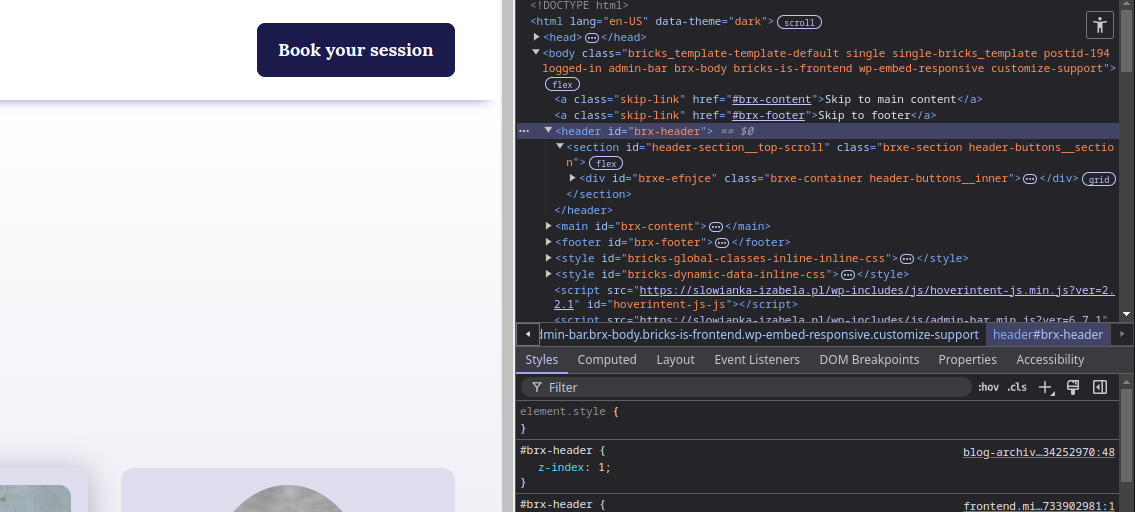1135x512 pixels.
Task: Open the three-dot menu beside the header node
Action: 524,131
